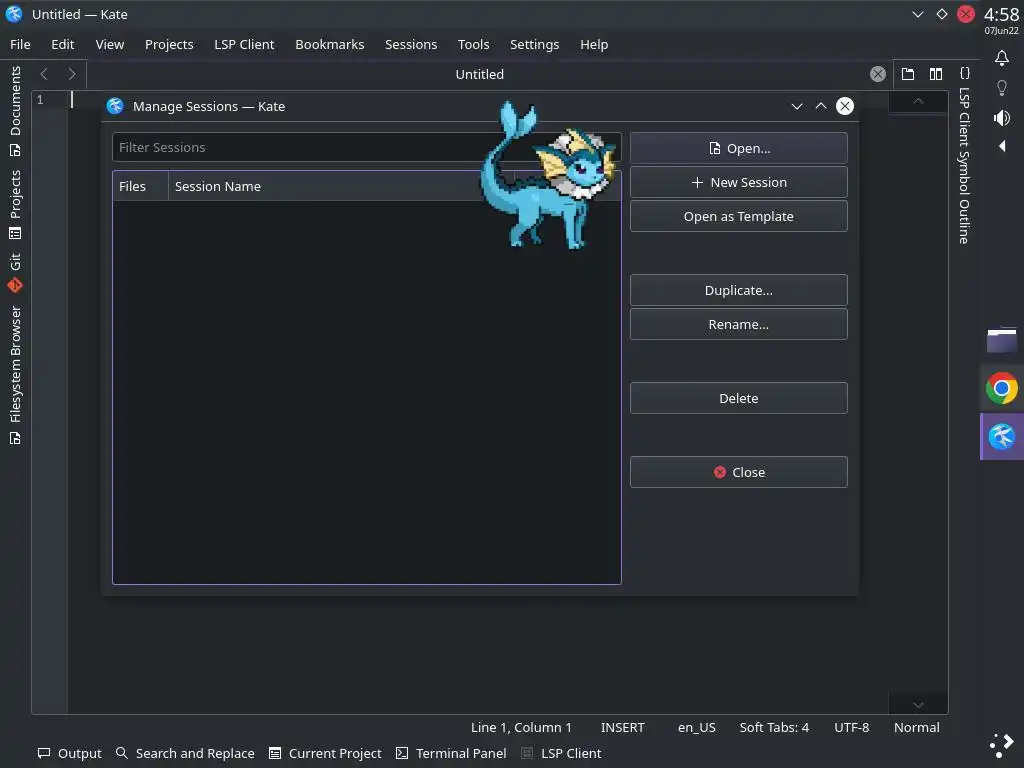Open the volume control
Viewport: 1024px width, 768px height.
(1002, 118)
